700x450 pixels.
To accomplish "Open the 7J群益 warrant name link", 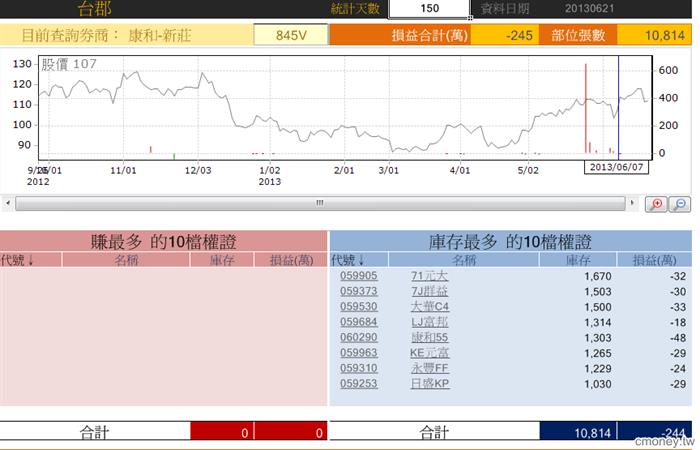I will [429, 291].
